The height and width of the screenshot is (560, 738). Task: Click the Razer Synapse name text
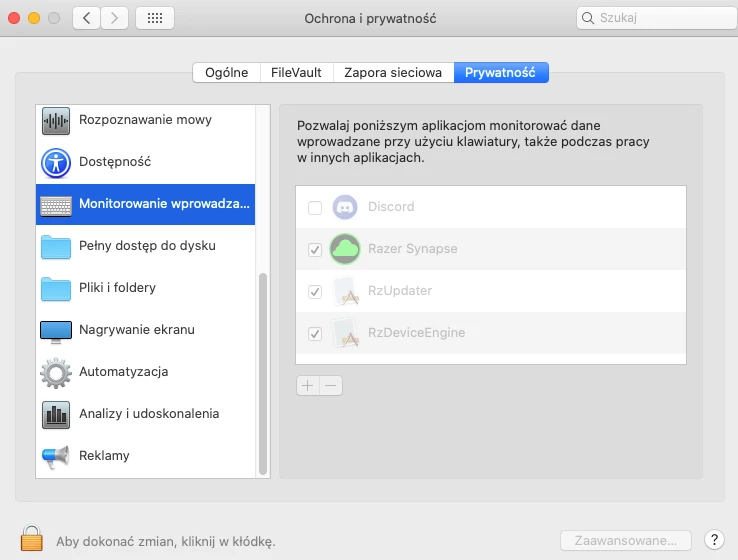pyautogui.click(x=412, y=249)
